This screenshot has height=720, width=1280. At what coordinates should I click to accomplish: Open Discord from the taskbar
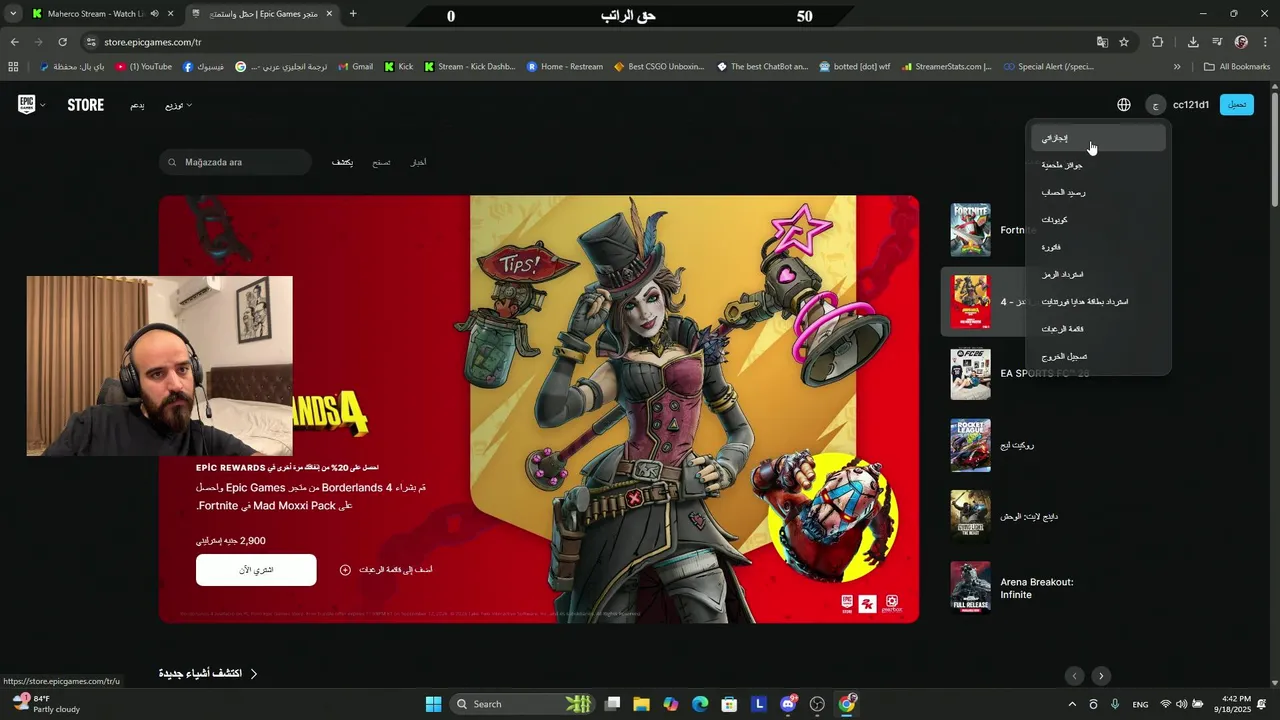point(788,704)
